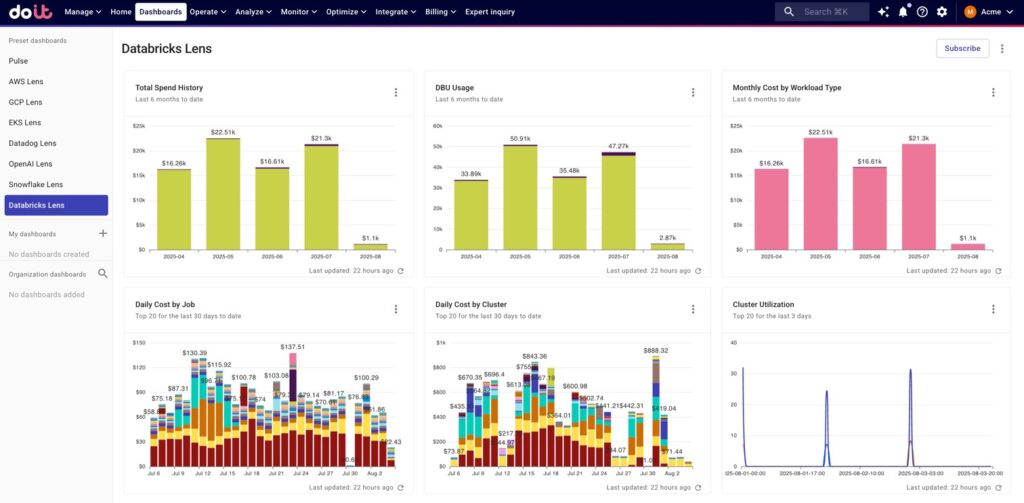Screen dimensions: 1024x503
Task: Click the DoiT logo
Action: click(31, 12)
